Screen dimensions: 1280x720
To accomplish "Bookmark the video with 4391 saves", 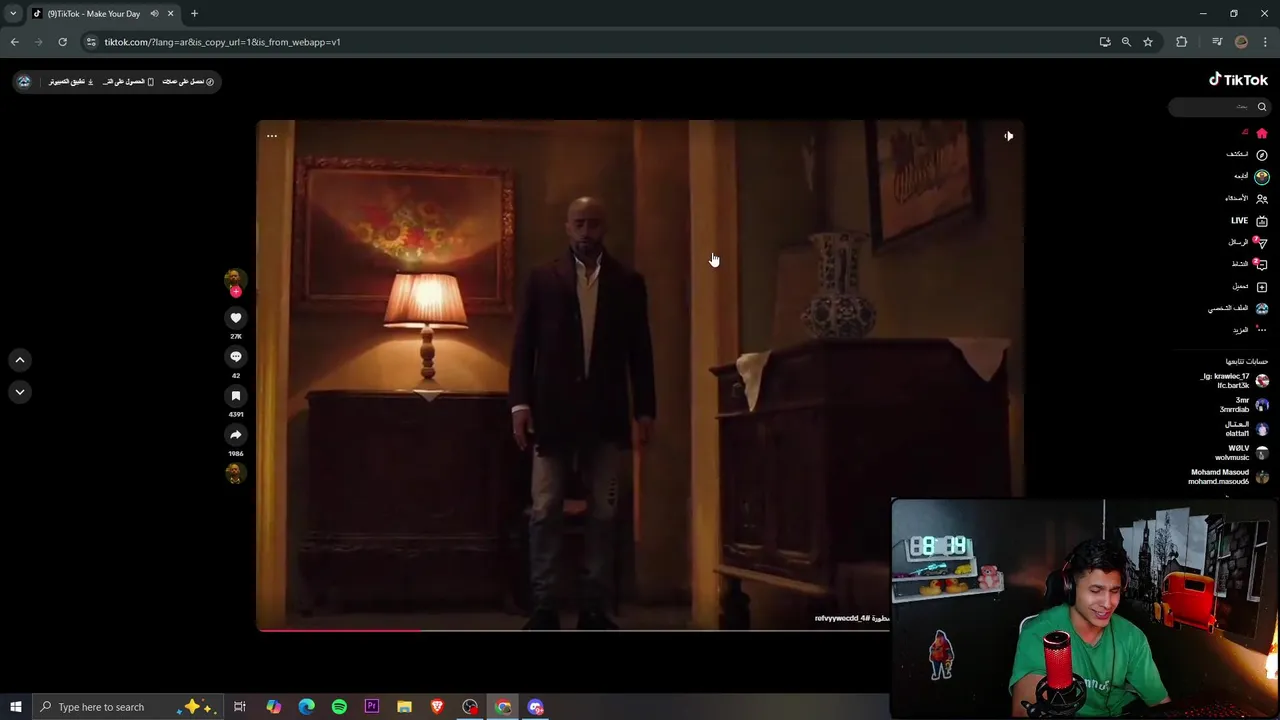I will pyautogui.click(x=236, y=396).
